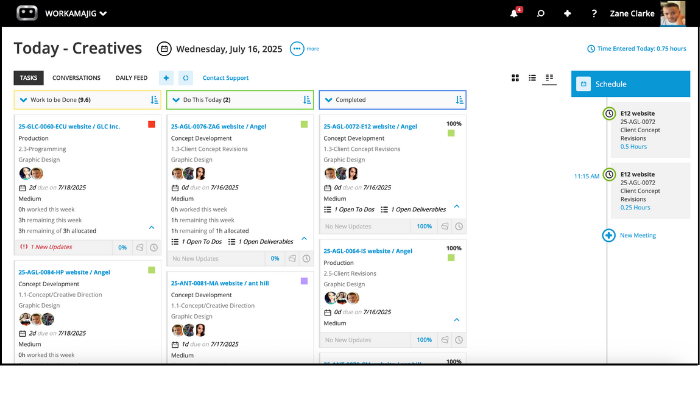Image resolution: width=700 pixels, height=405 pixels.
Task: Open 25-ANT-0081-MA website task link
Action: [x=220, y=283]
